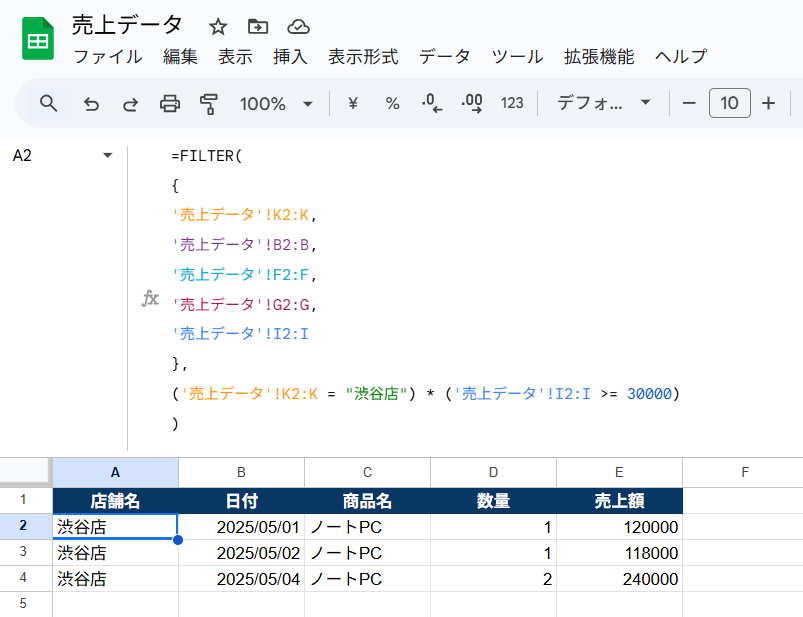
Task: Click the '売上データ'!K2:K, reference in formula
Action: 244,215
